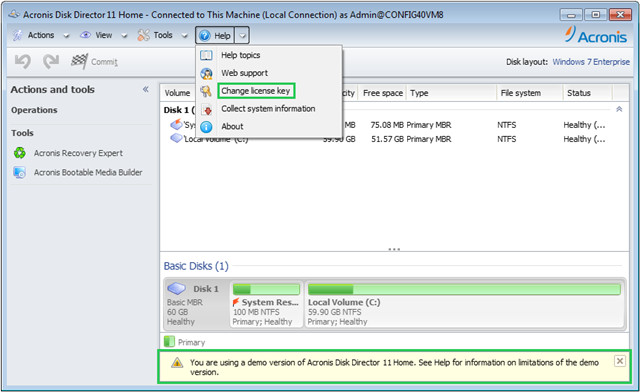
Task: Click the Disk 1 label in Basic Disks panel
Action: (x=206, y=289)
